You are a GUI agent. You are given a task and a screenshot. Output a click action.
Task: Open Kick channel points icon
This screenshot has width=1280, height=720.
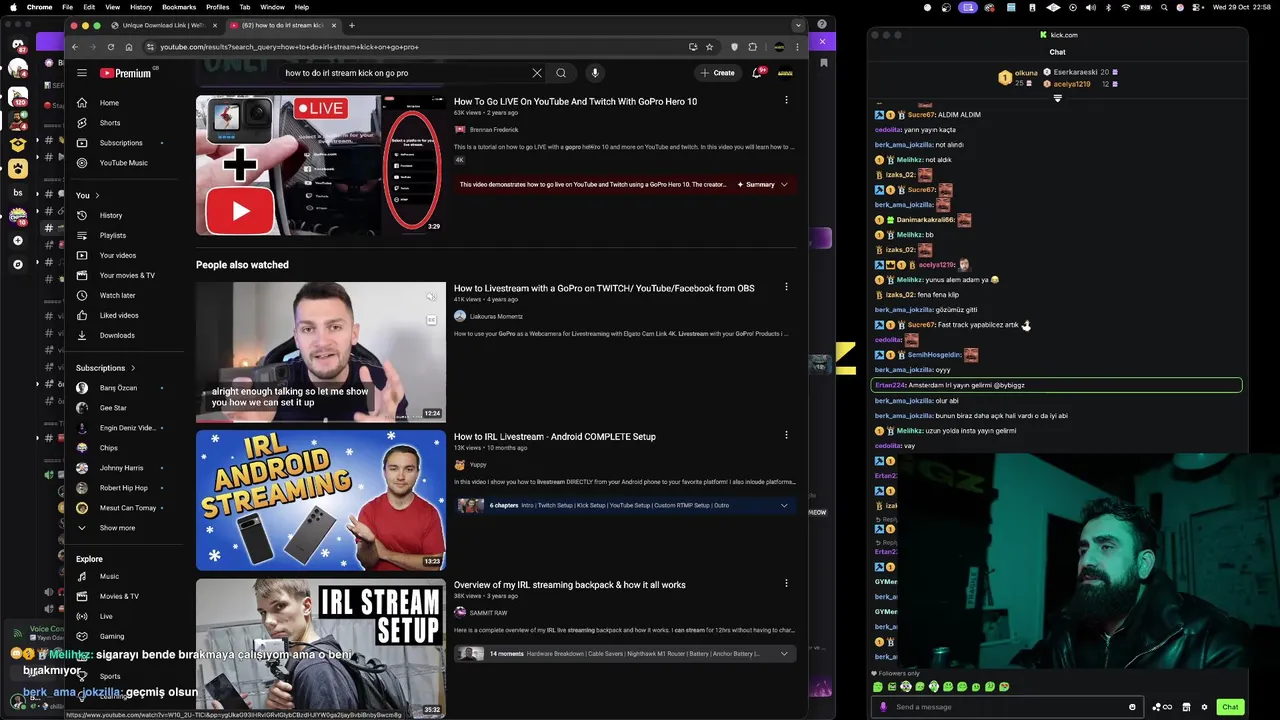[1162, 707]
